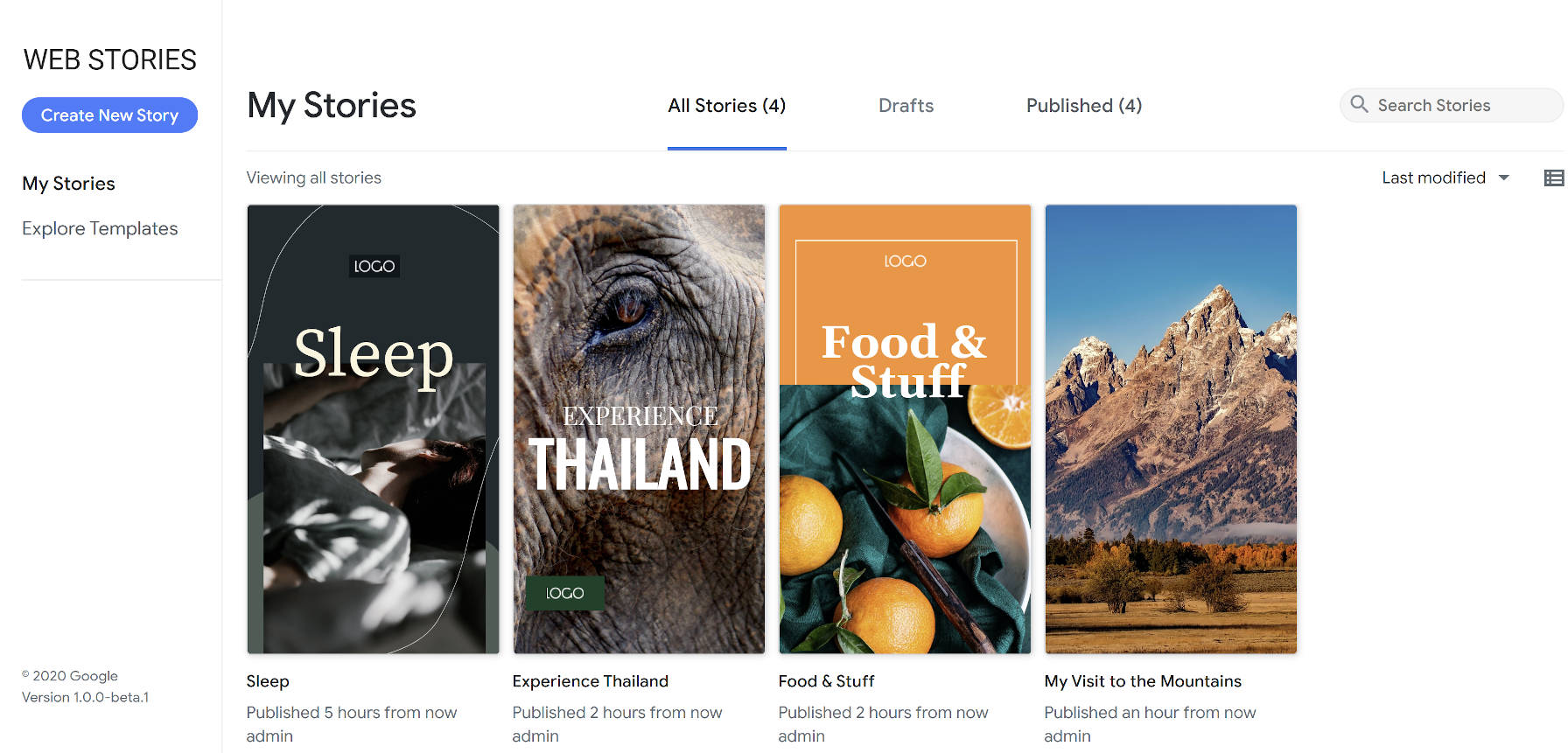The width and height of the screenshot is (1568, 753).
Task: Select the Food & Stuff orange thumbnail
Action: coord(905,429)
